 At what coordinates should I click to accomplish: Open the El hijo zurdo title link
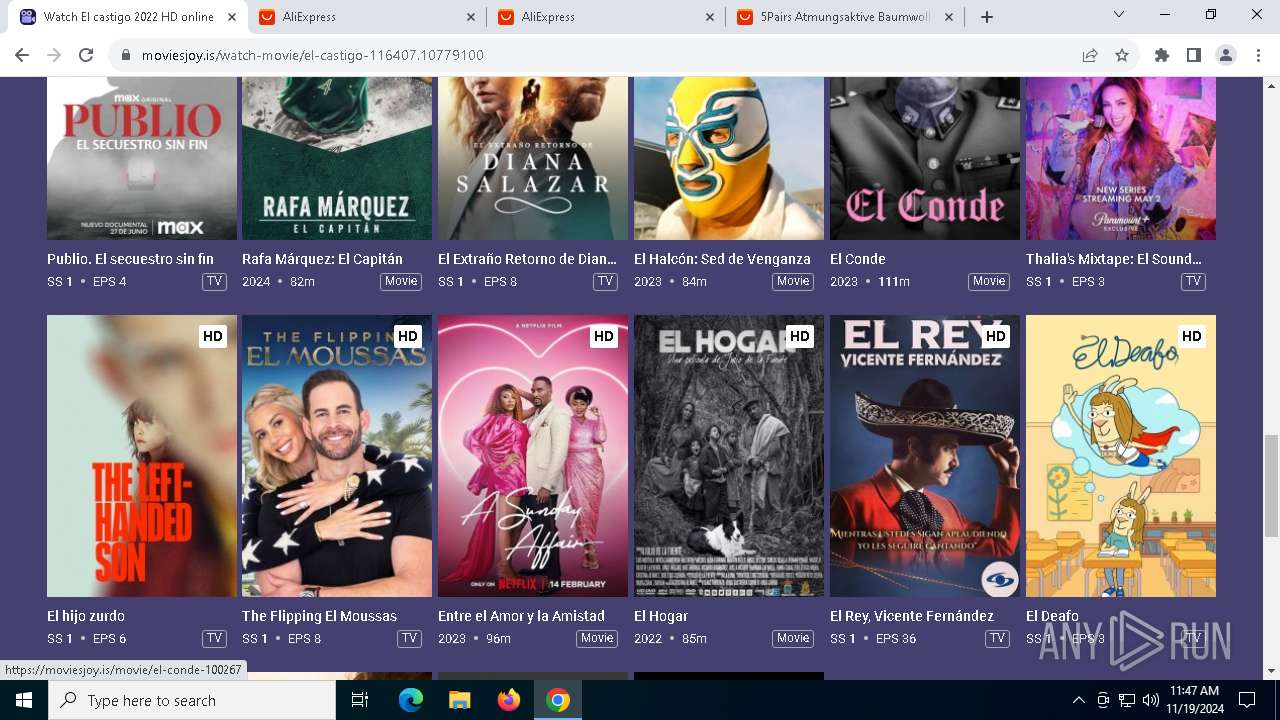point(86,616)
